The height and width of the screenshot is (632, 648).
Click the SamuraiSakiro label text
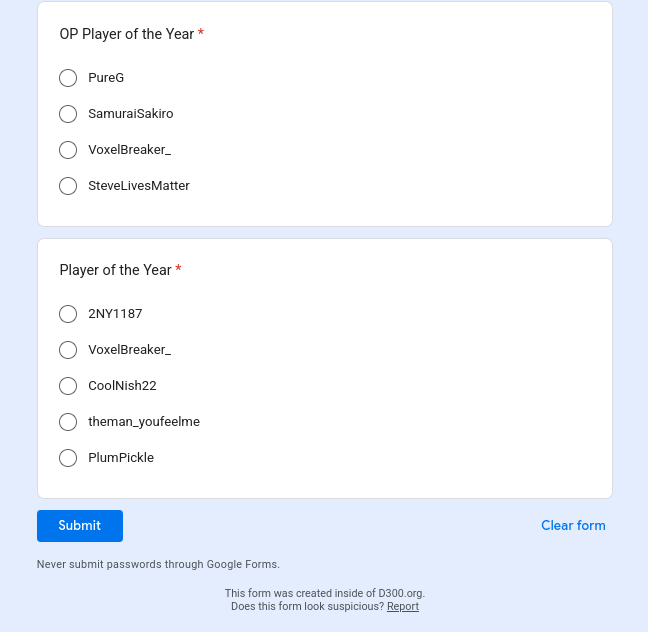click(x=131, y=114)
